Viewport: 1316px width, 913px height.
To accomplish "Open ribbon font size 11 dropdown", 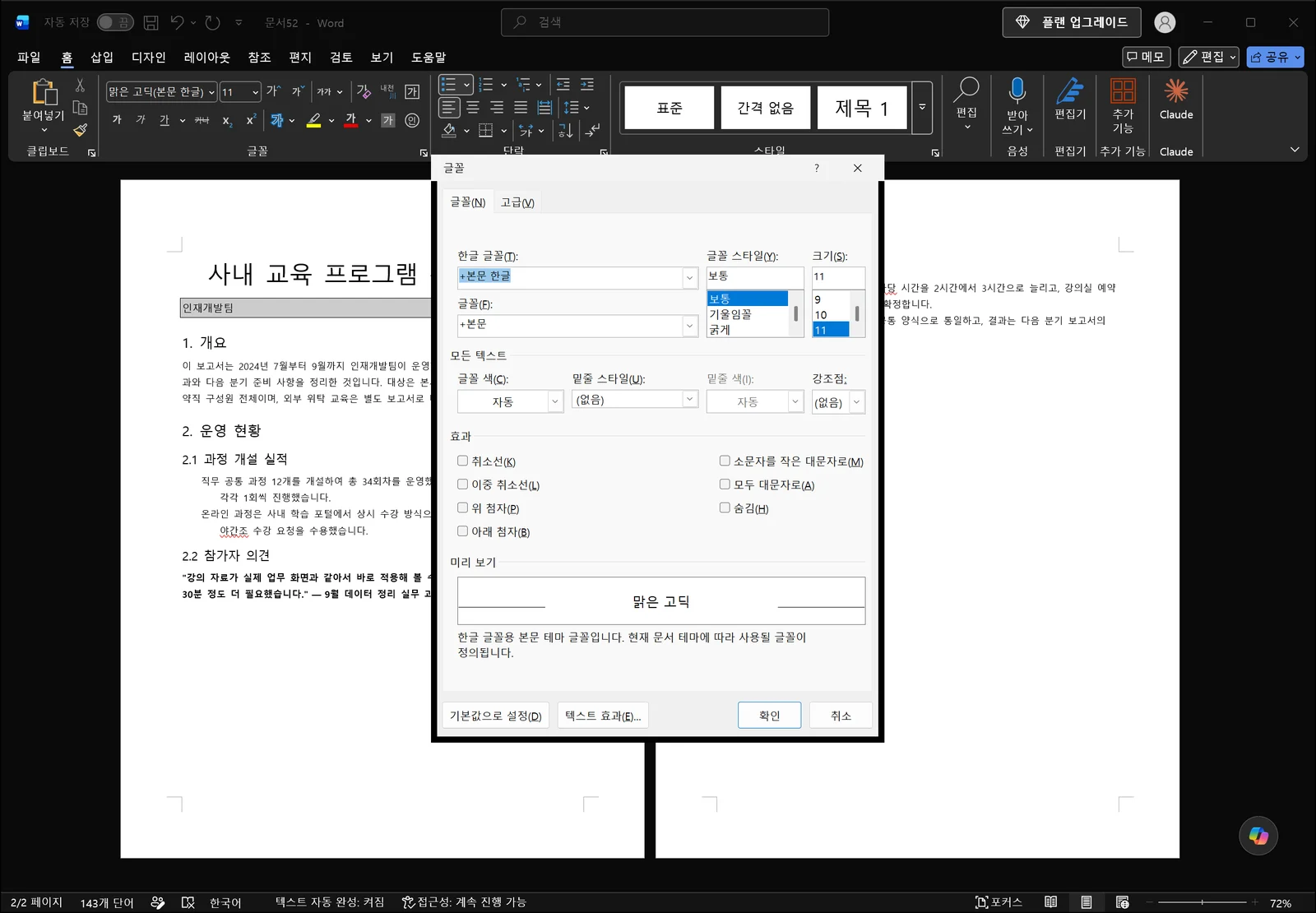I will (x=255, y=92).
